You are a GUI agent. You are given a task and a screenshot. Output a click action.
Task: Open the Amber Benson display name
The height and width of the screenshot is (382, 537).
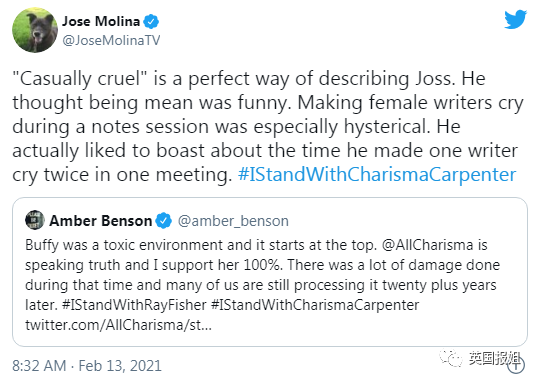click(101, 221)
